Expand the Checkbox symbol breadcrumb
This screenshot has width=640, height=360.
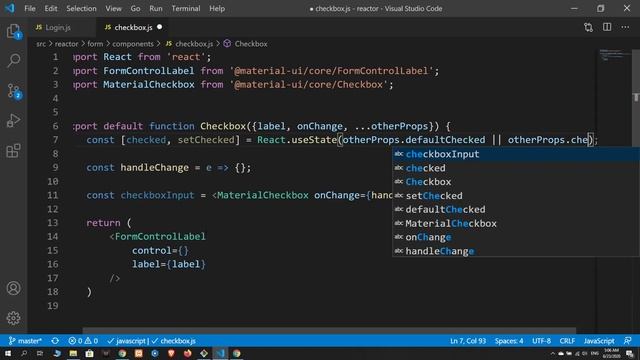click(x=246, y=44)
